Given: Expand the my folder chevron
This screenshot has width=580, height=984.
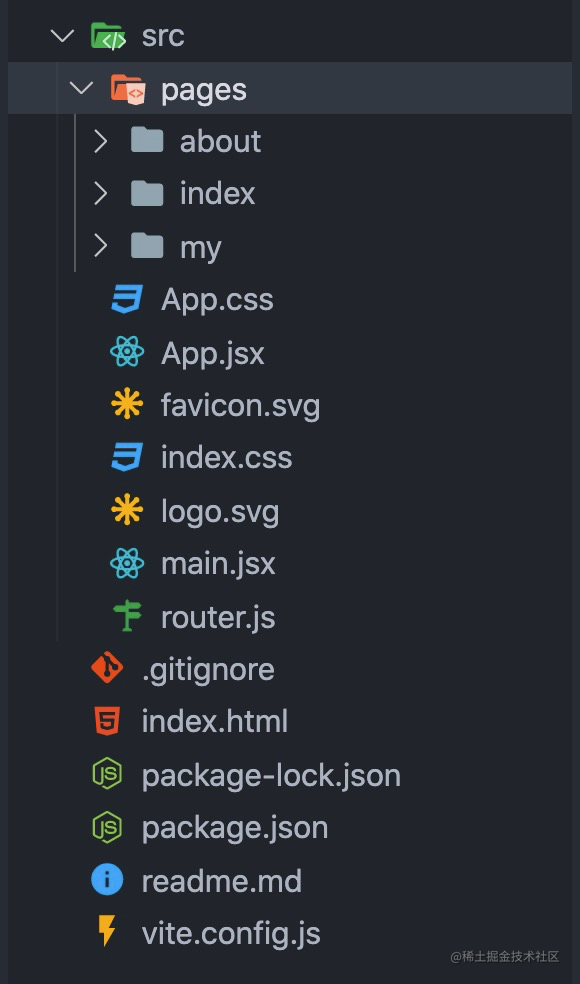Looking at the screenshot, I should [x=100, y=246].
